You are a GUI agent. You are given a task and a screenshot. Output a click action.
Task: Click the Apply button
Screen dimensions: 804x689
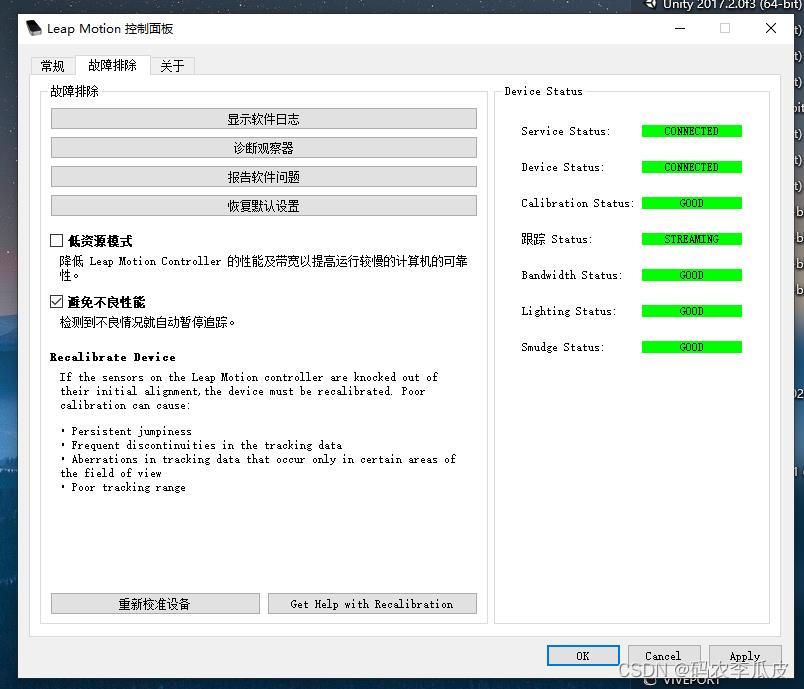(745, 655)
